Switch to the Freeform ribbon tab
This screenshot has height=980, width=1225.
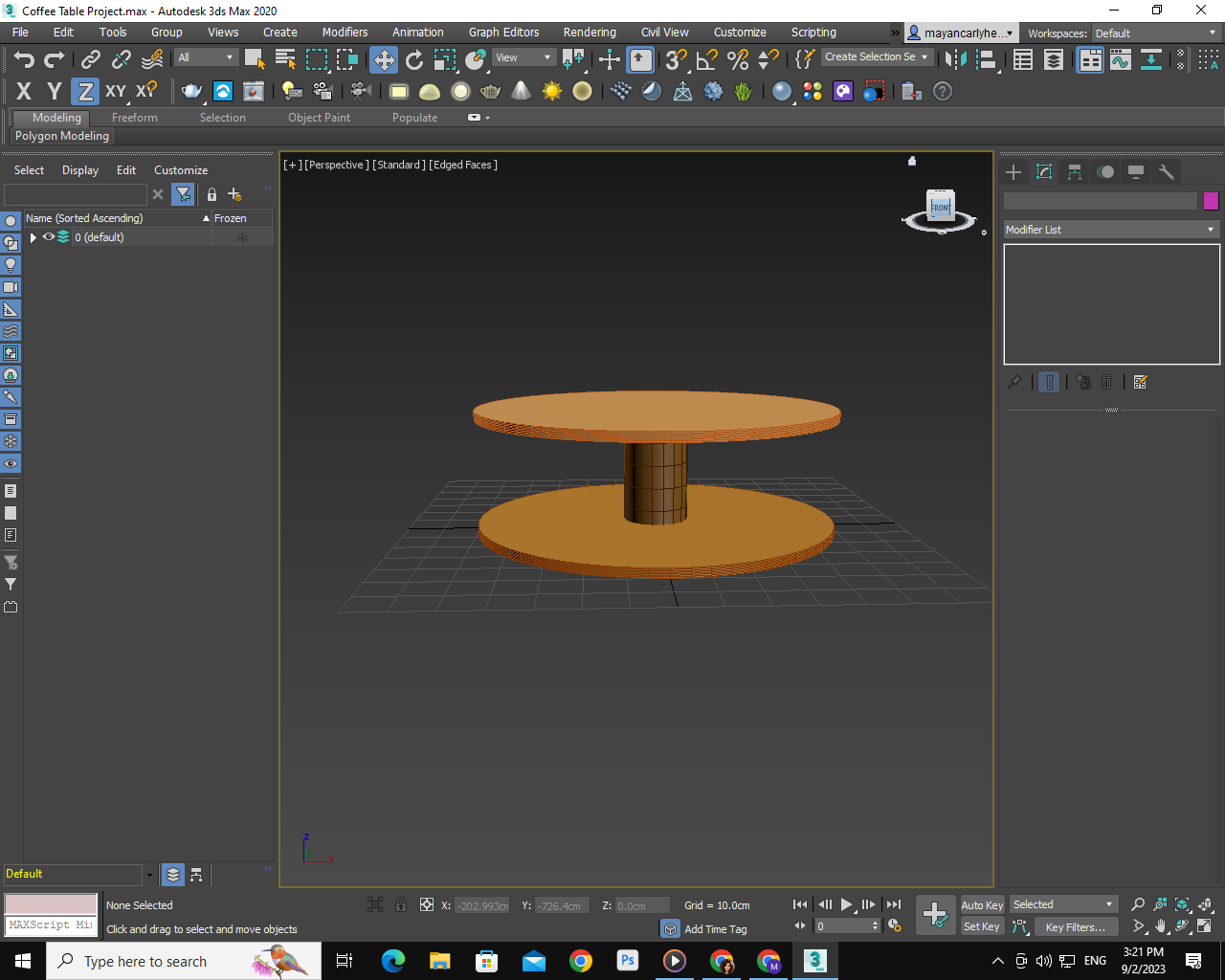pos(134,118)
